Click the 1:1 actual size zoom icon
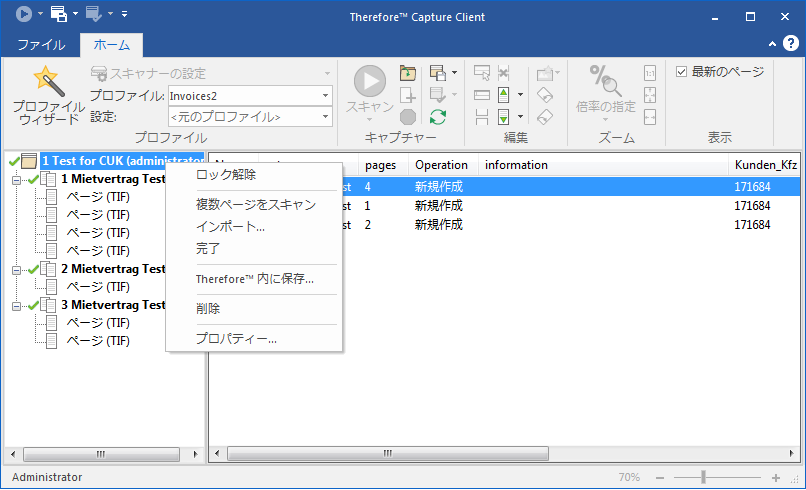The height and width of the screenshot is (490, 806). coord(650,73)
